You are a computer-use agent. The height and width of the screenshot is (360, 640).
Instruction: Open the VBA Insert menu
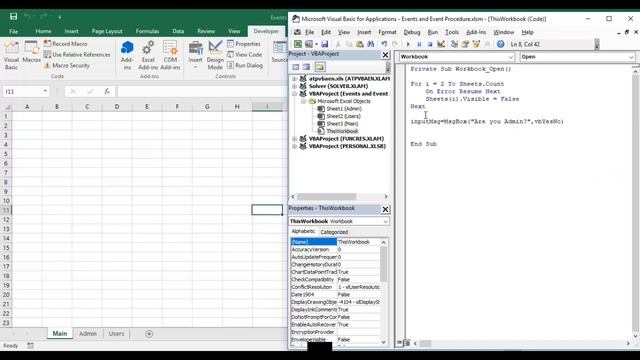point(364,32)
